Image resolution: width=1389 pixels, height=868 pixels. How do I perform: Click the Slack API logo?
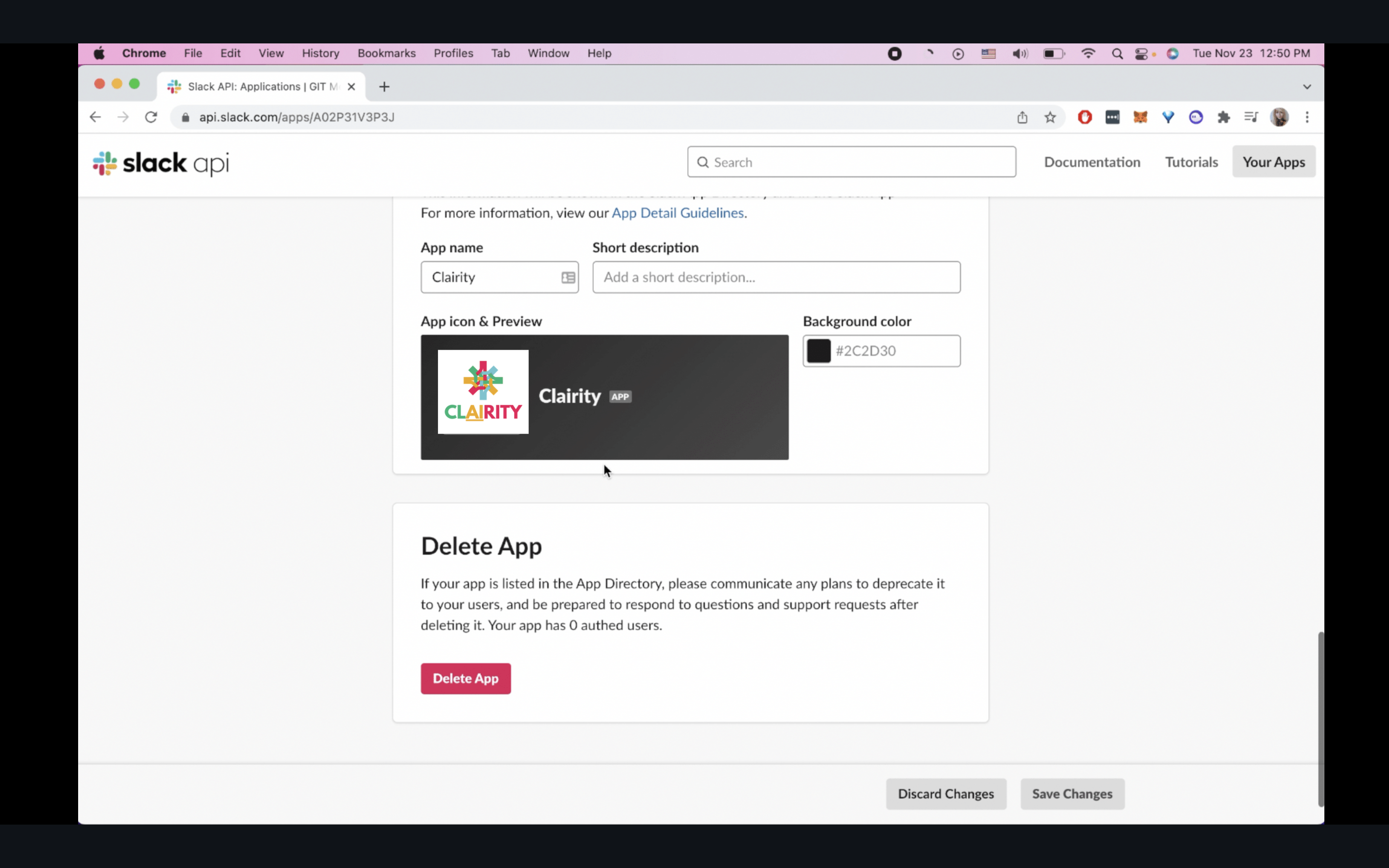(x=161, y=163)
